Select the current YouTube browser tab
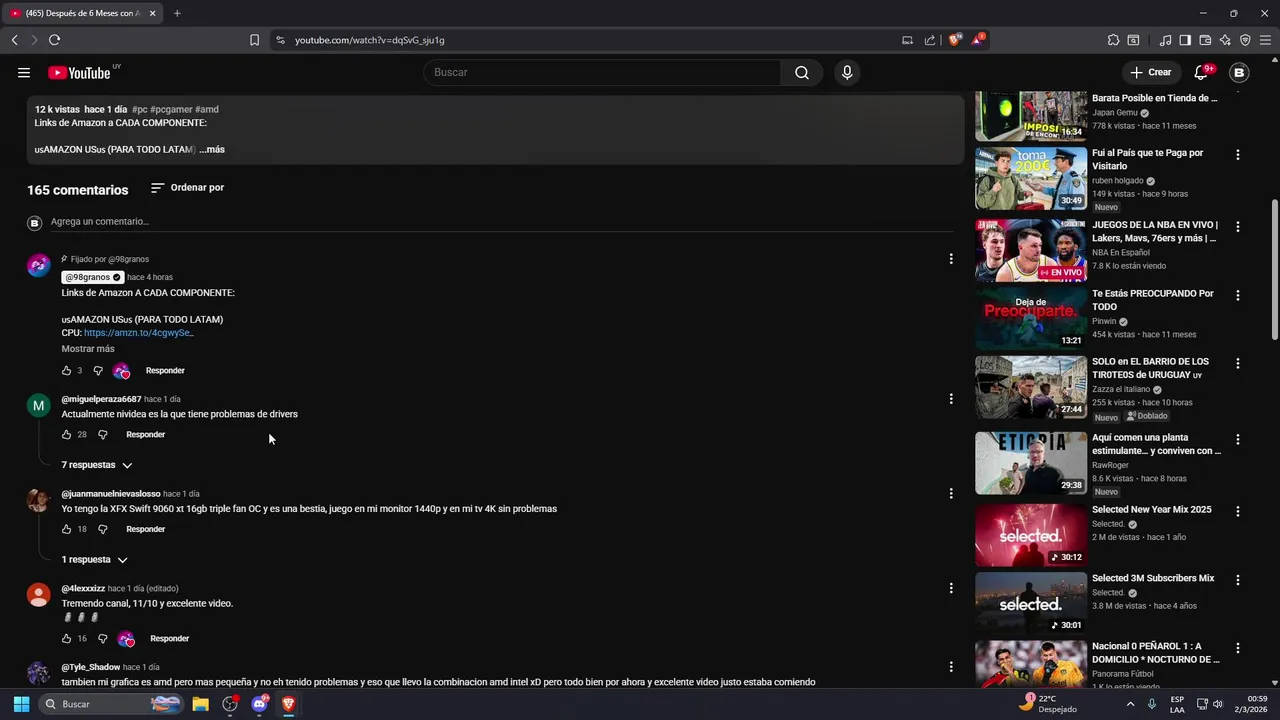This screenshot has width=1280, height=720. coord(80,13)
